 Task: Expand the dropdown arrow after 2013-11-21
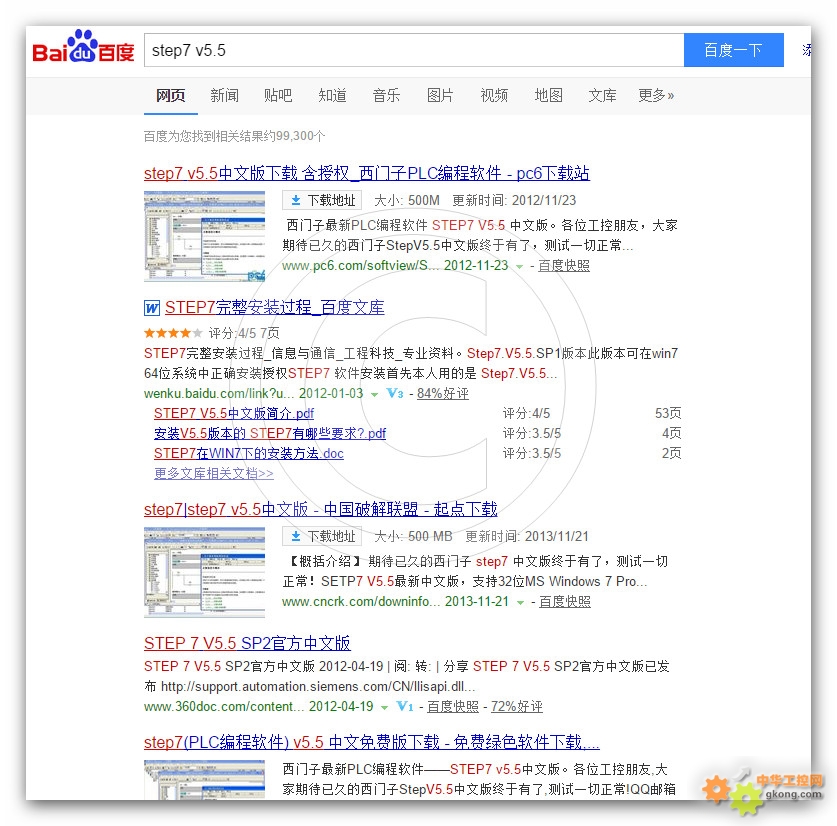[x=520, y=602]
